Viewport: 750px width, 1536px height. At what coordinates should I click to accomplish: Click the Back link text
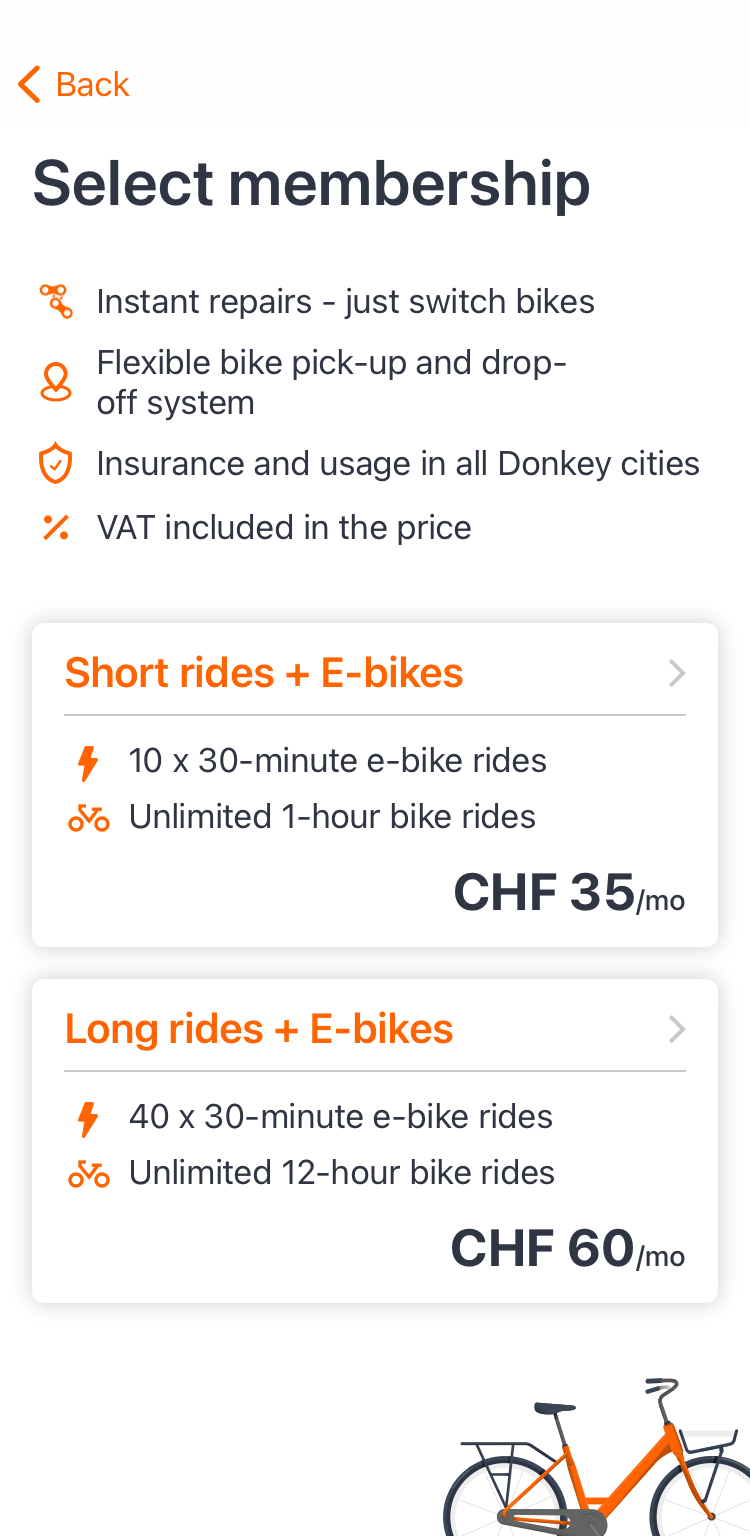point(92,85)
